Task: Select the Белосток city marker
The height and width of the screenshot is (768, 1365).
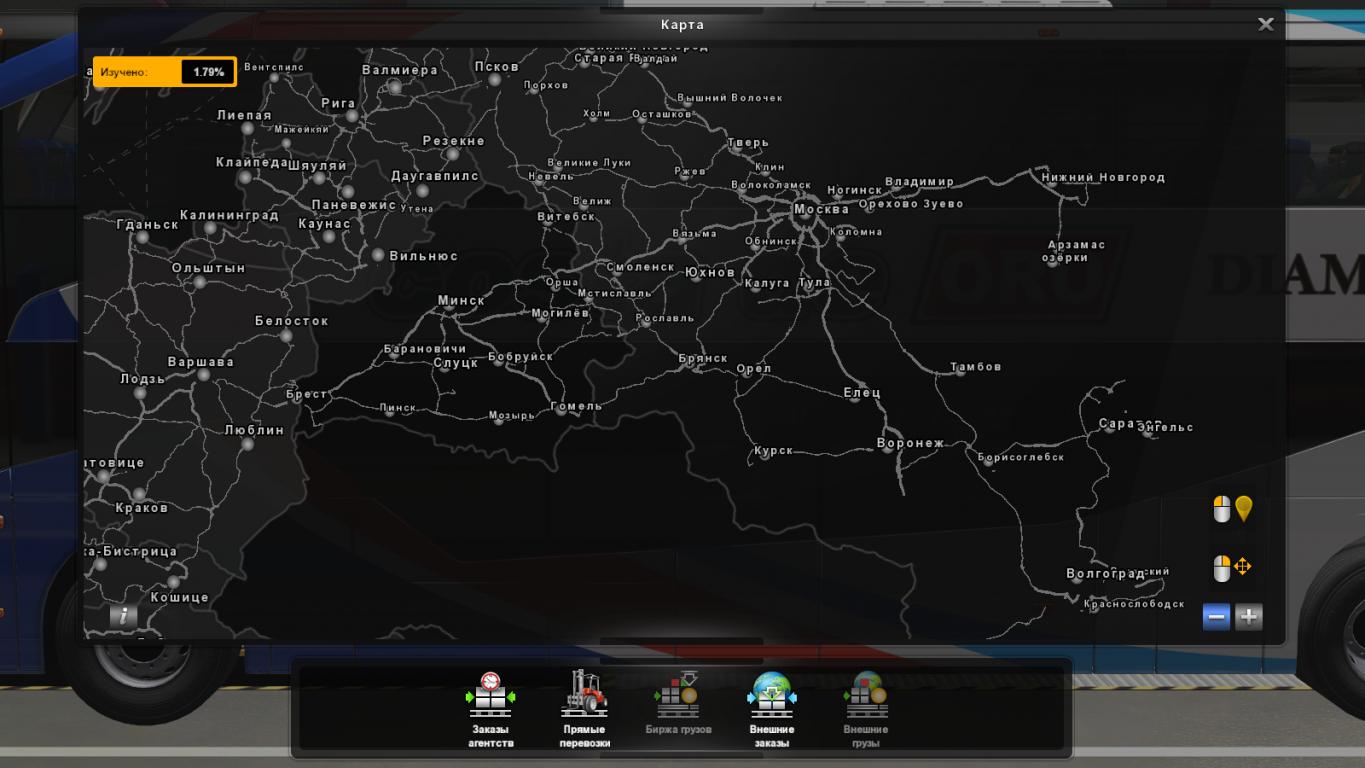Action: (x=286, y=335)
